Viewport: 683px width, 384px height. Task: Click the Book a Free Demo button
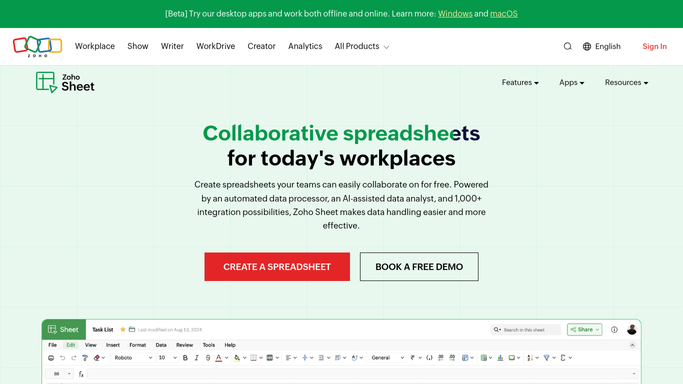419,267
